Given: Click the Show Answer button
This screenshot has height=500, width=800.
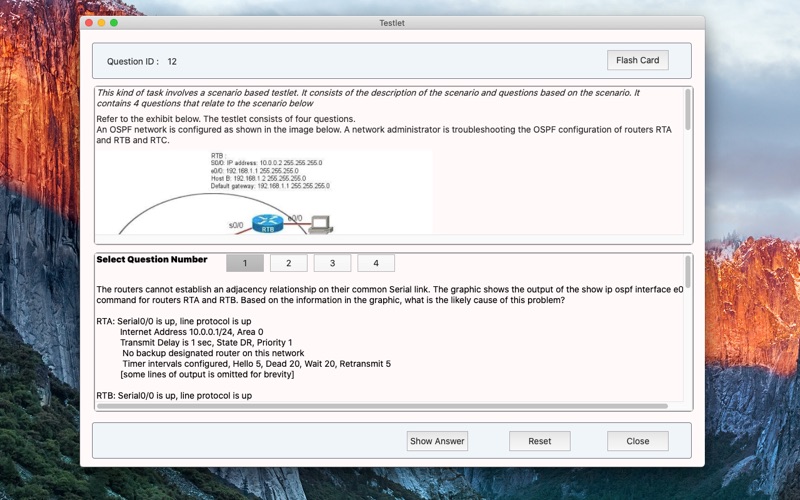Looking at the screenshot, I should pos(437,441).
